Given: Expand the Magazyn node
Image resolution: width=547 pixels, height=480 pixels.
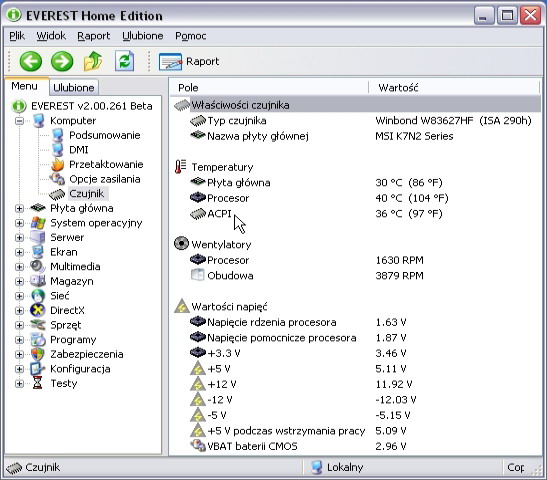Looking at the screenshot, I should tap(20, 282).
